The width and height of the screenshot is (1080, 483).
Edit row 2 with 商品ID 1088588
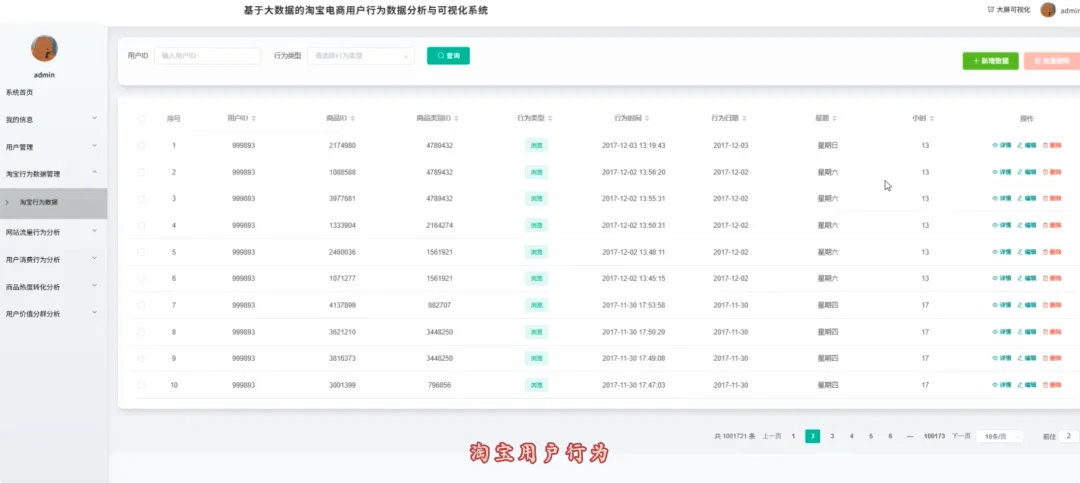point(1026,172)
